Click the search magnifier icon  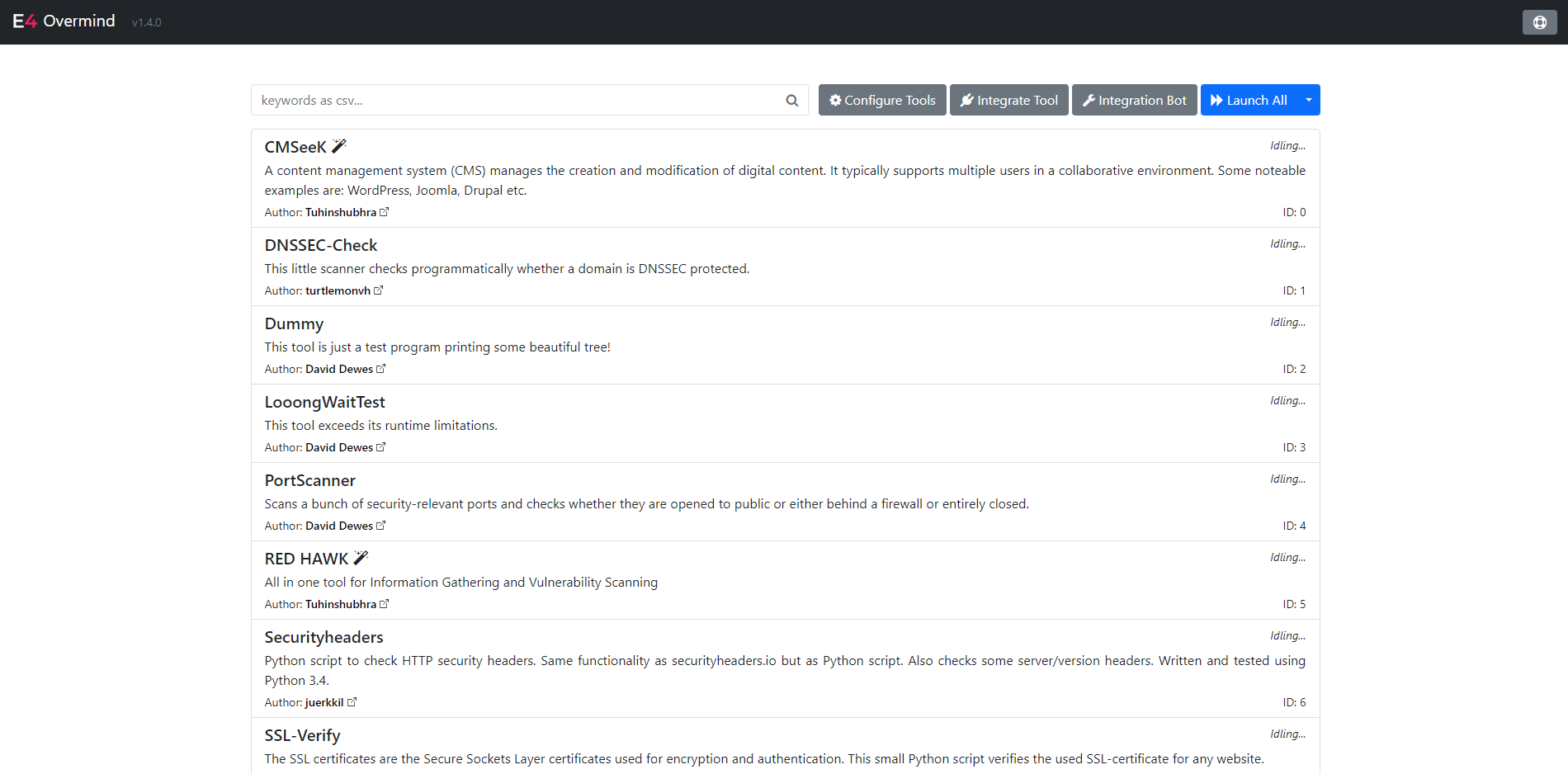(x=791, y=100)
